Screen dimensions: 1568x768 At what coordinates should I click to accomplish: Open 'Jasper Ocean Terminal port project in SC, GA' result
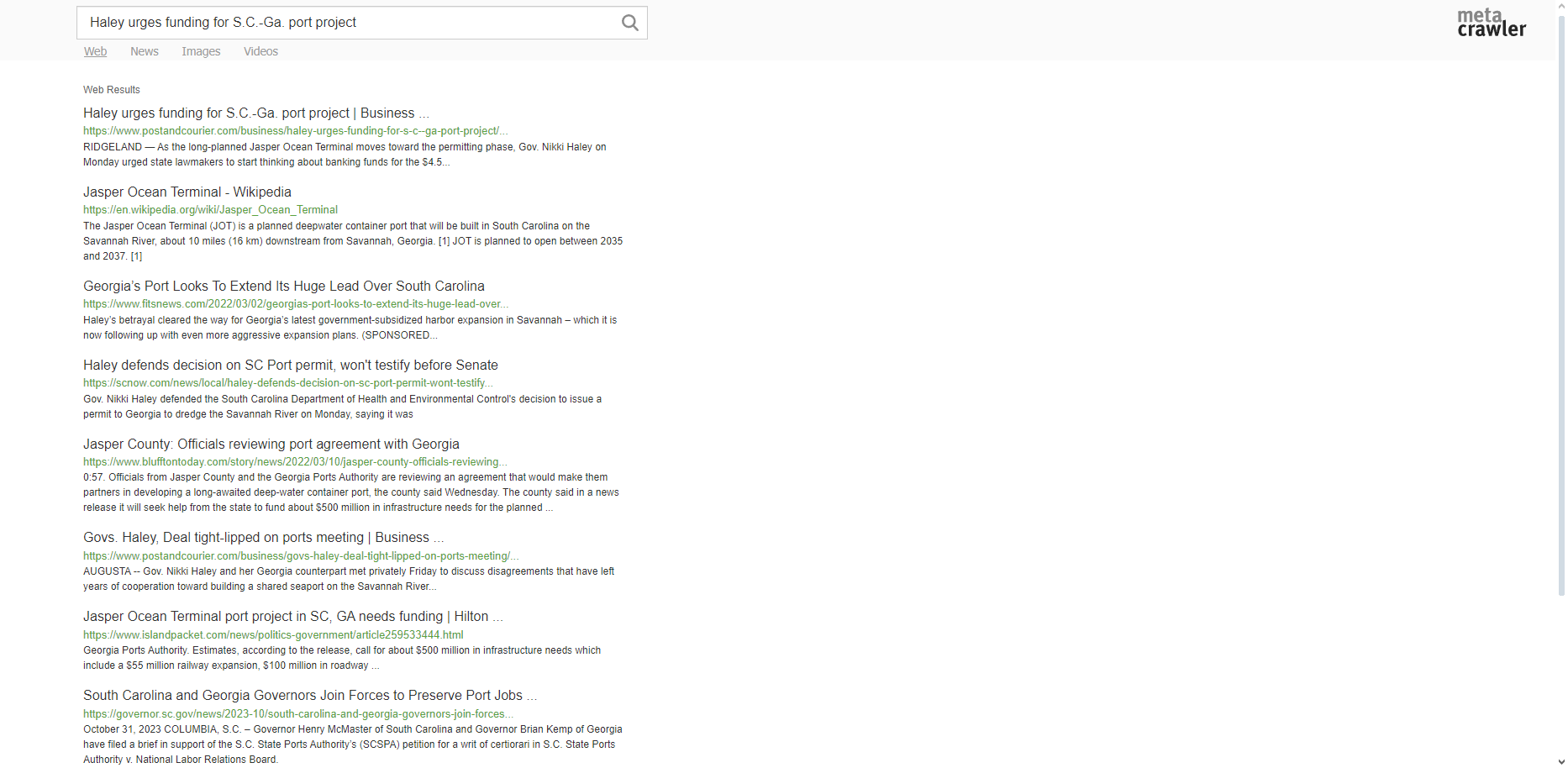tap(293, 616)
